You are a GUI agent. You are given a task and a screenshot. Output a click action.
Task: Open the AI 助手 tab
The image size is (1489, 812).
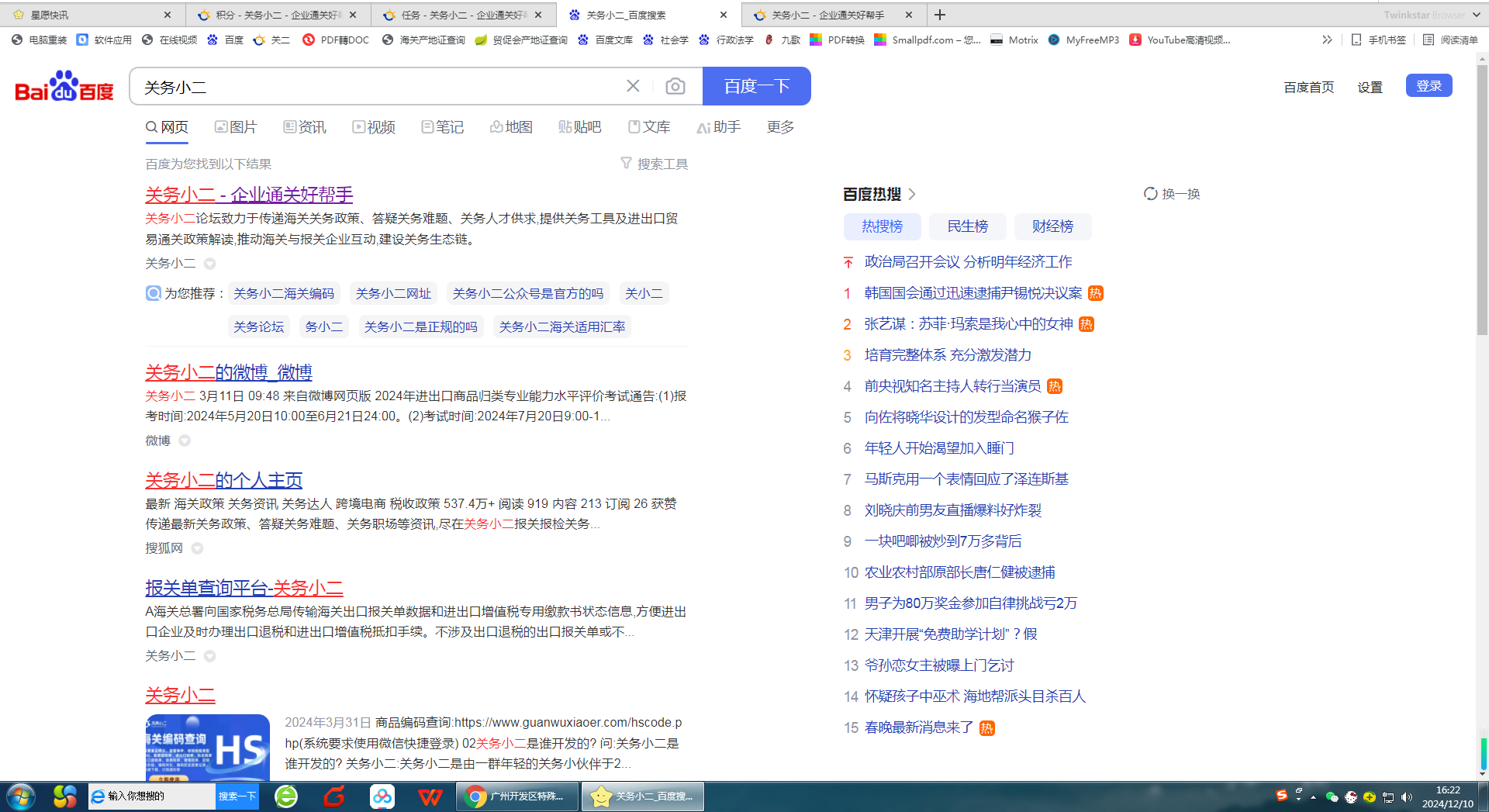point(719,126)
